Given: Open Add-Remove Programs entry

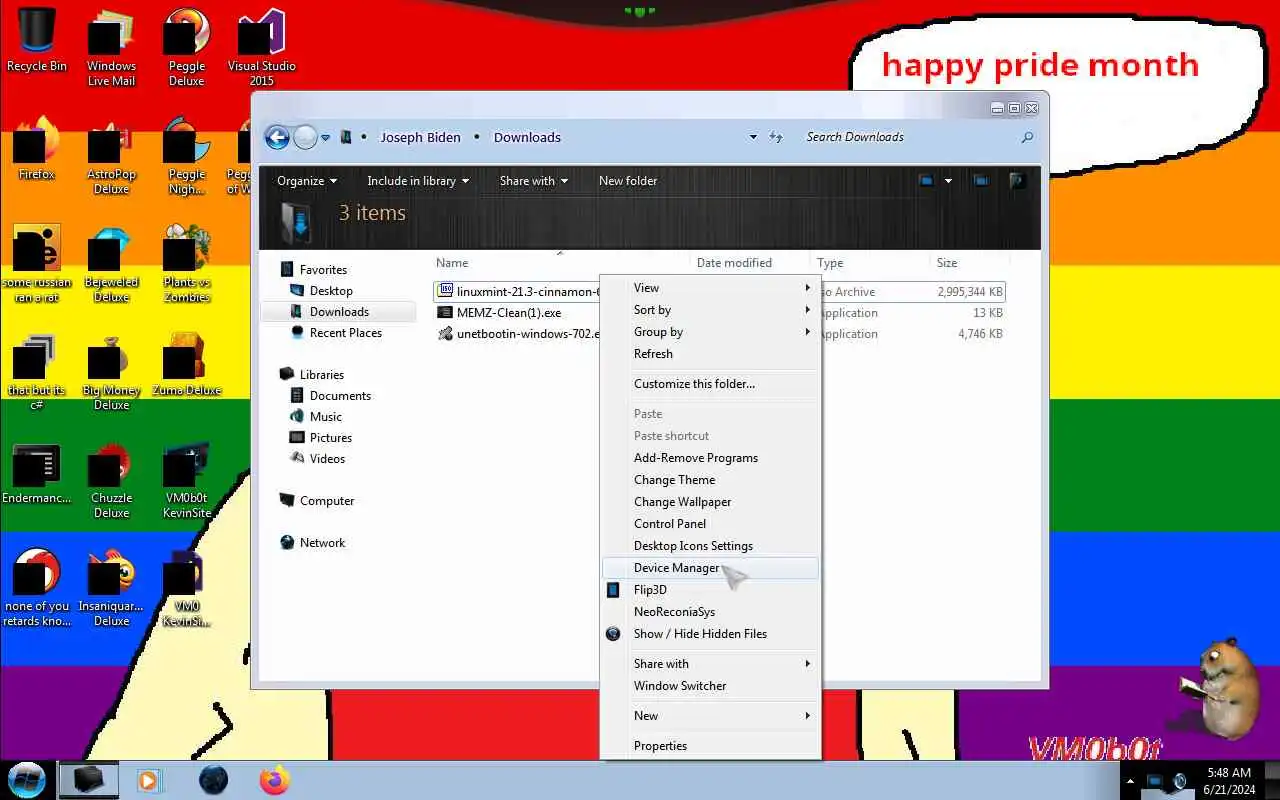Looking at the screenshot, I should pos(711,458).
